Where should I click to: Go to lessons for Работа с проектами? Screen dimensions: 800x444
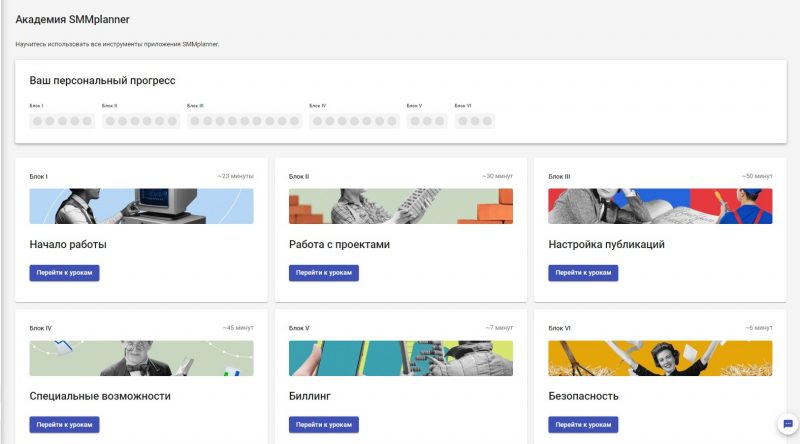(x=323, y=273)
